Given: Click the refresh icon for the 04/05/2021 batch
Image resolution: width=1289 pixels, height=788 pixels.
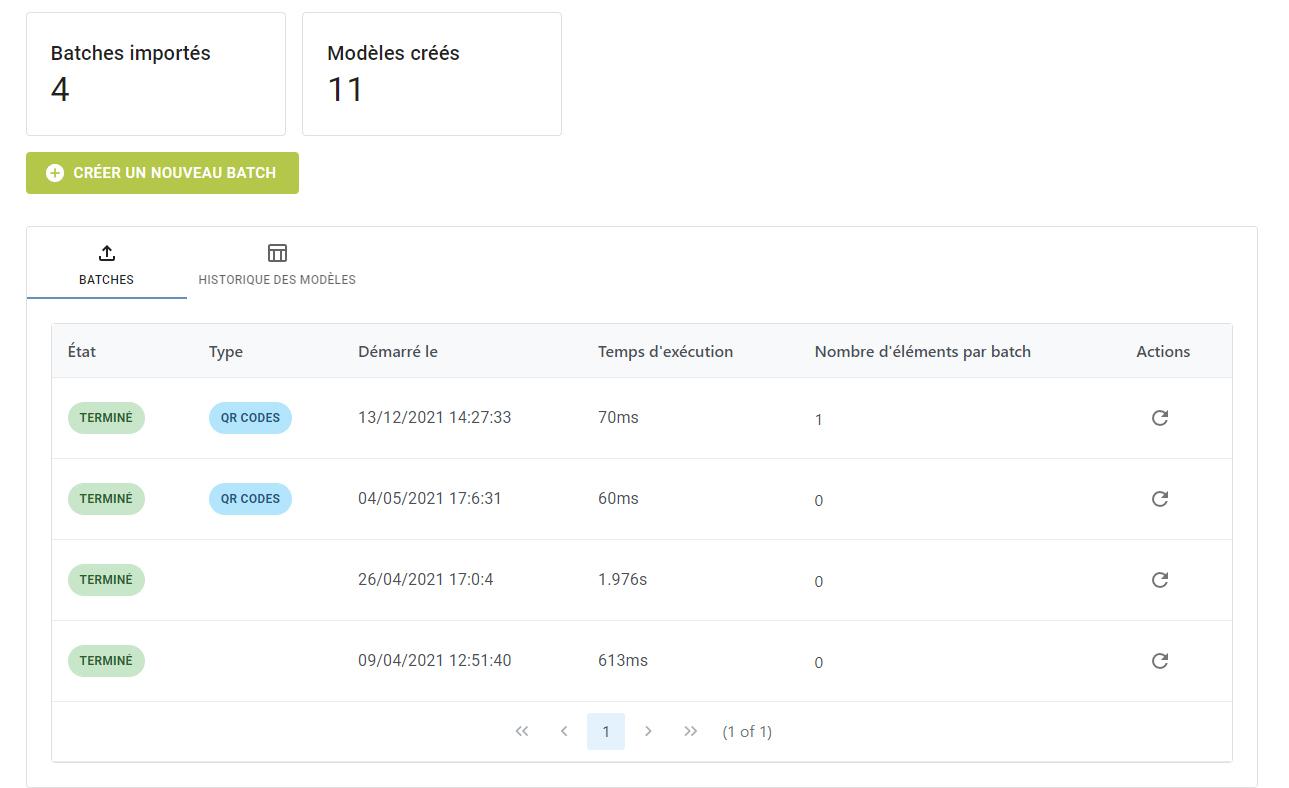Looking at the screenshot, I should [1160, 499].
